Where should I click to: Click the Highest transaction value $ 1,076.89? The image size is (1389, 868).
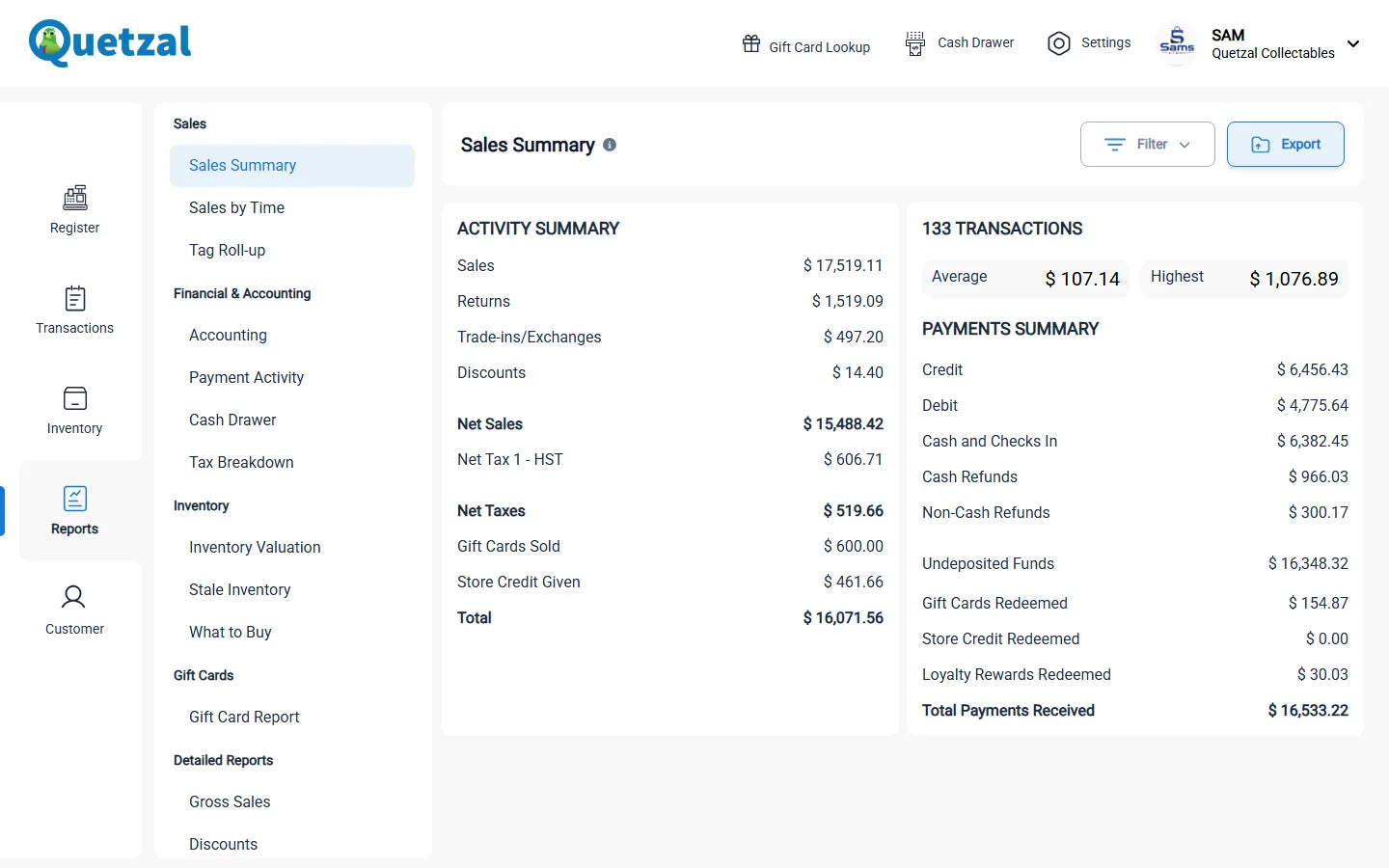(1294, 279)
